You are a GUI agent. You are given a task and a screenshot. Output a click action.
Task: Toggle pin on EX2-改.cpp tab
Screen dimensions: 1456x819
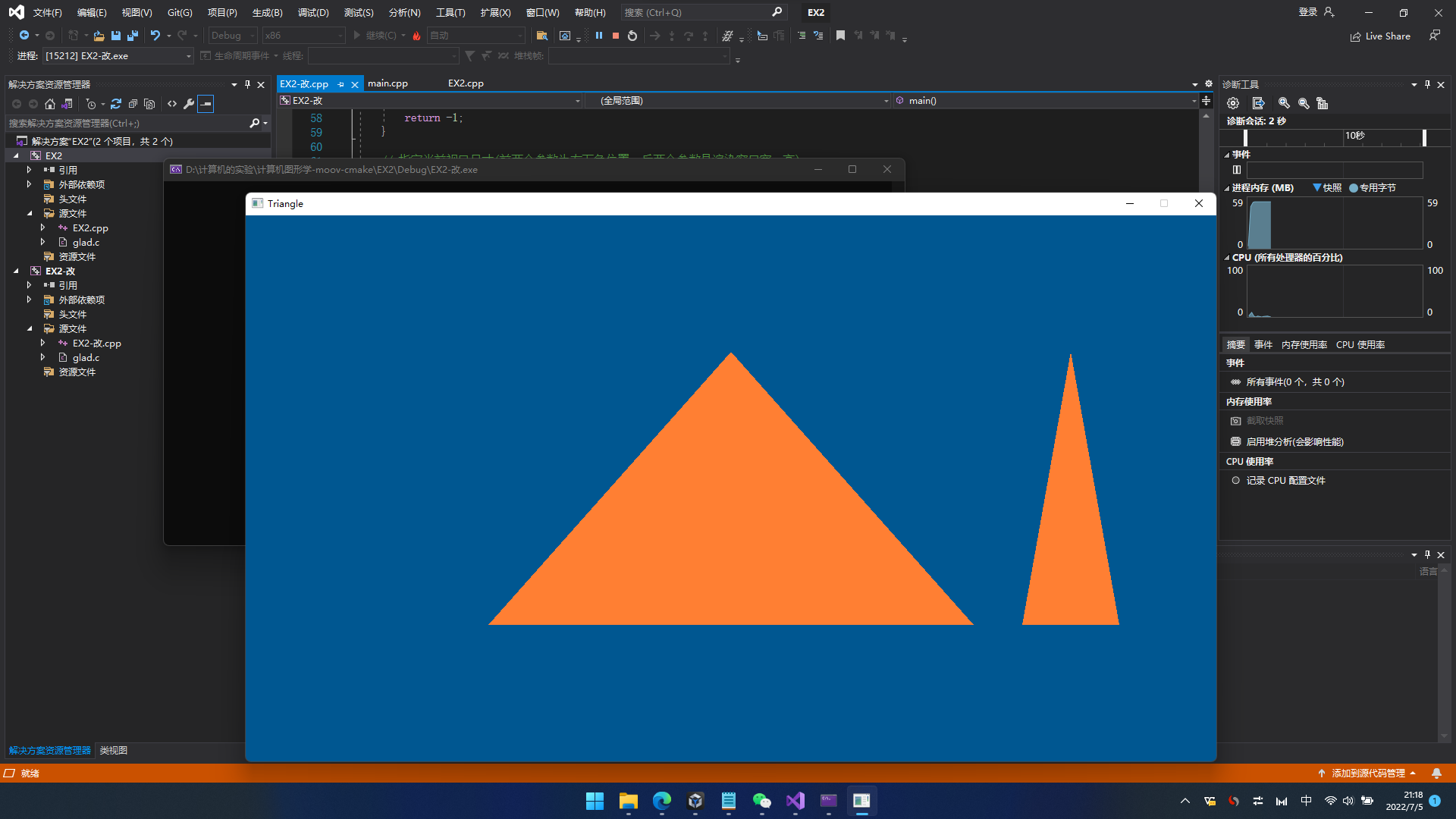(341, 84)
